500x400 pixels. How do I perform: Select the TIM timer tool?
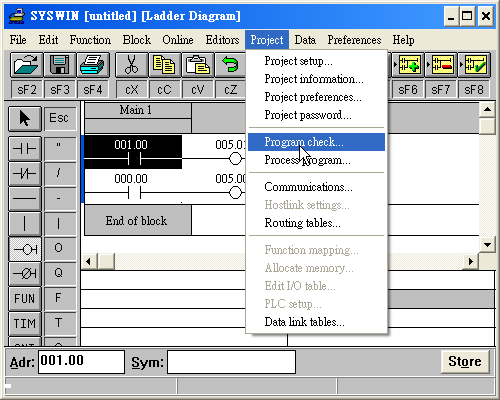tap(25, 324)
